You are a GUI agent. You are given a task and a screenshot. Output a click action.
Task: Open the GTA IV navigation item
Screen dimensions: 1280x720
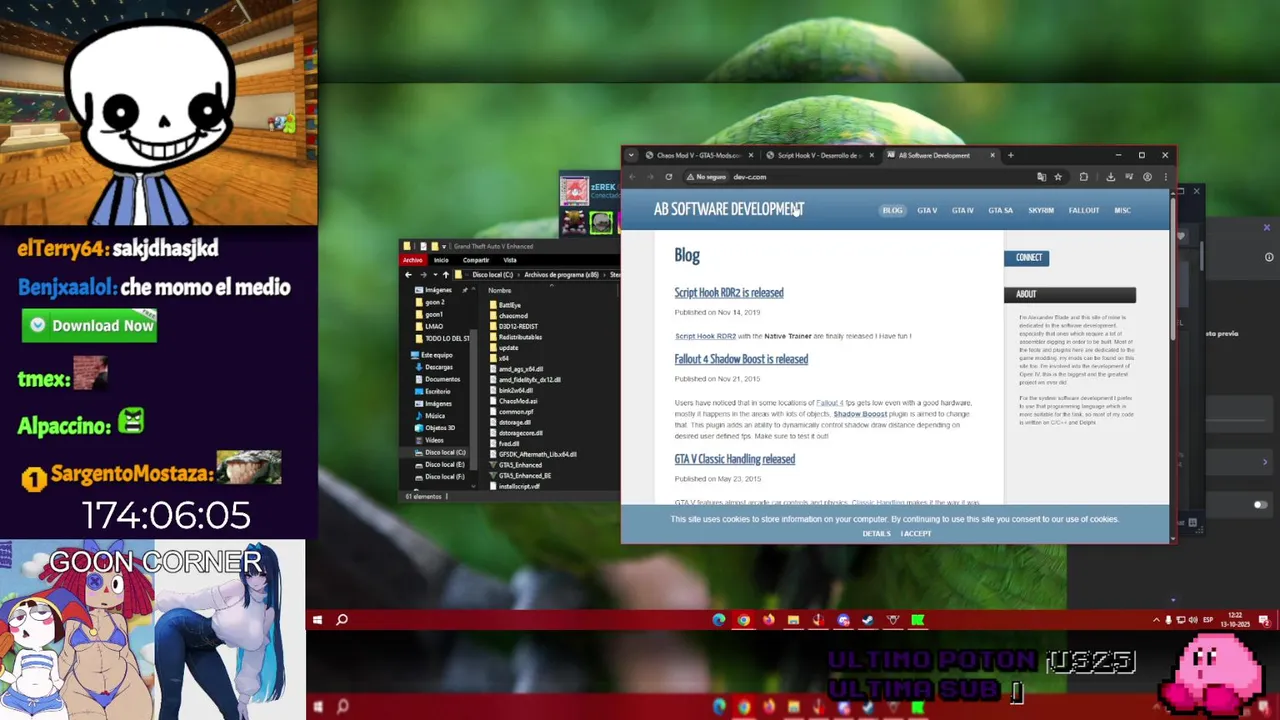[962, 210]
